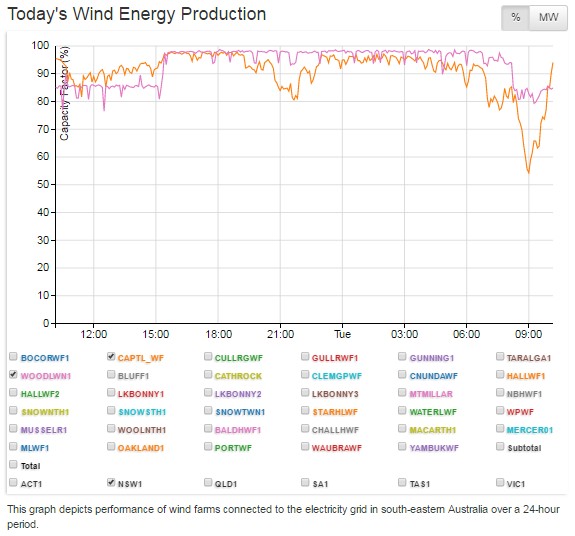Show the GULLRWF1 wind farm
This screenshot has height=536, width=575.
[x=305, y=356]
